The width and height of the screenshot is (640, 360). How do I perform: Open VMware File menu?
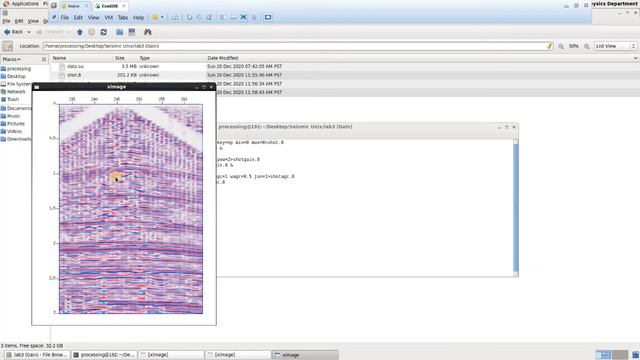(x=64, y=18)
